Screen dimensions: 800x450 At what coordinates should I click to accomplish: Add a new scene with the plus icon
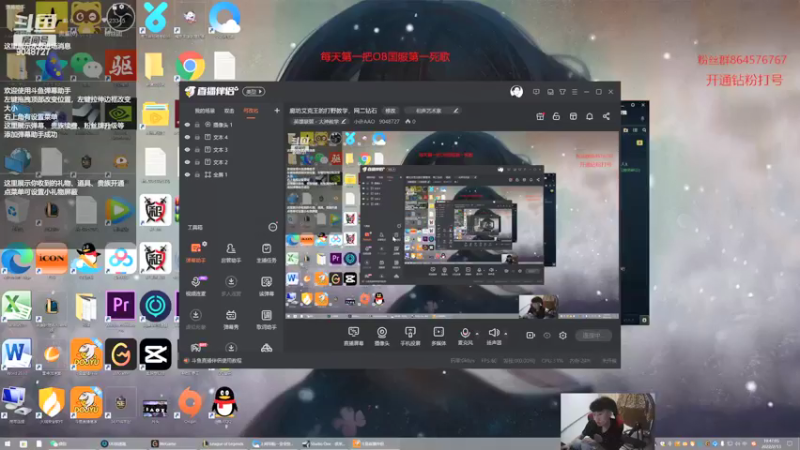tap(277, 110)
